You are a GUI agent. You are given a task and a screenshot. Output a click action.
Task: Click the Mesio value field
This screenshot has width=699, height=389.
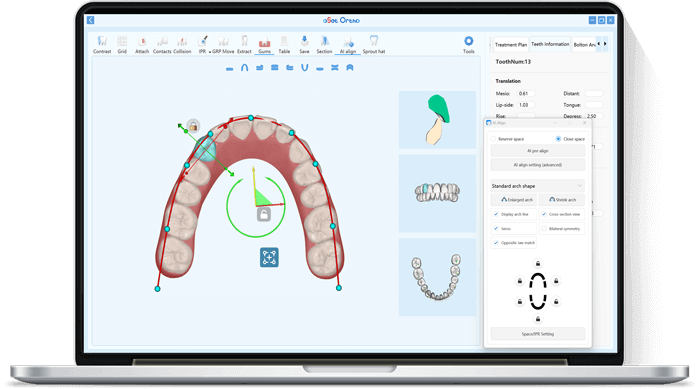point(526,94)
